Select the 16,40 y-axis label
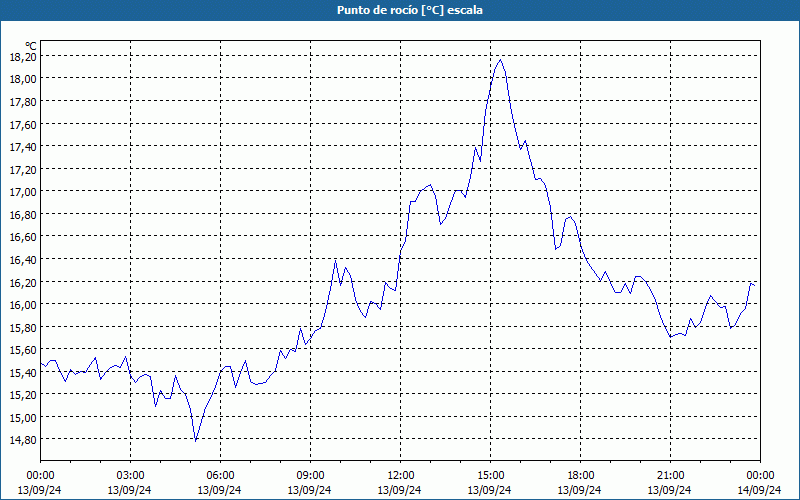 click(x=23, y=260)
